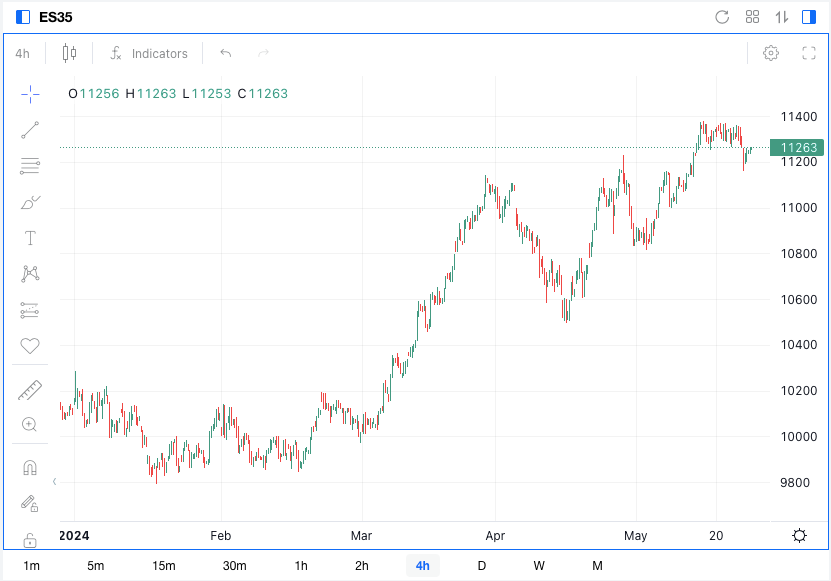Open chart settings gear in toolbar
This screenshot has height=581, width=831.
point(771,53)
